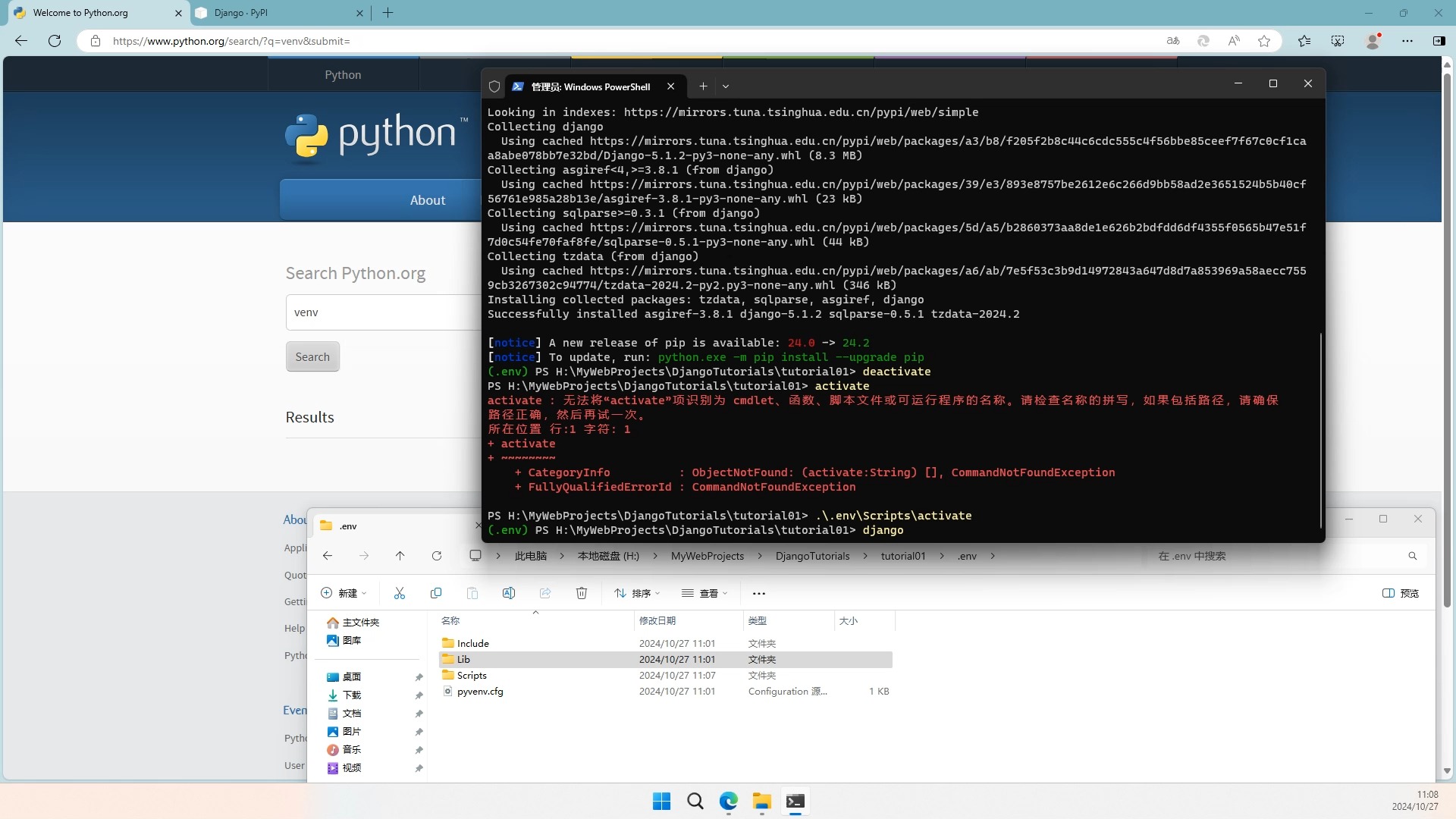Open Videos in Explorer sidebar
This screenshot has width=1456, height=819.
pyautogui.click(x=344, y=767)
